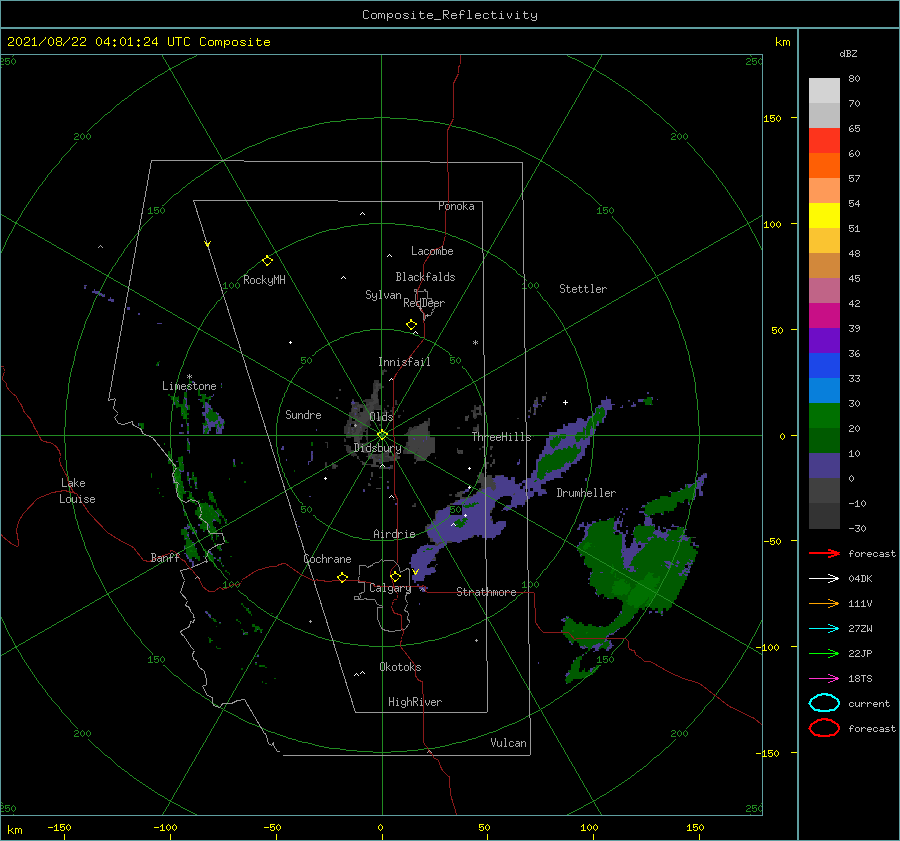Click the Stettler town label
The height and width of the screenshot is (841, 900).
583,289
